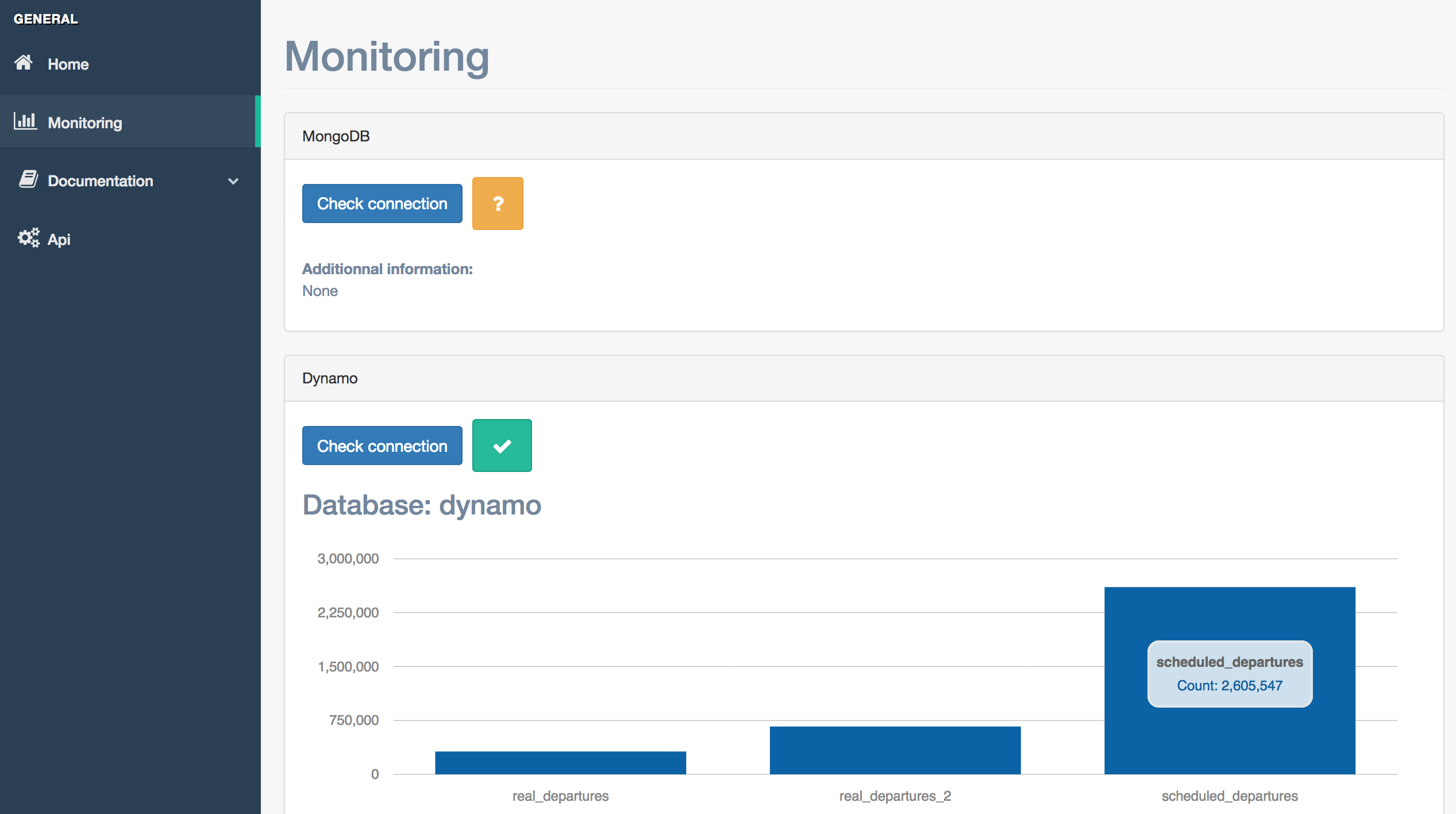Click the 3,000,000 y-axis label
Viewport: 1456px width, 814px height.
click(x=348, y=559)
